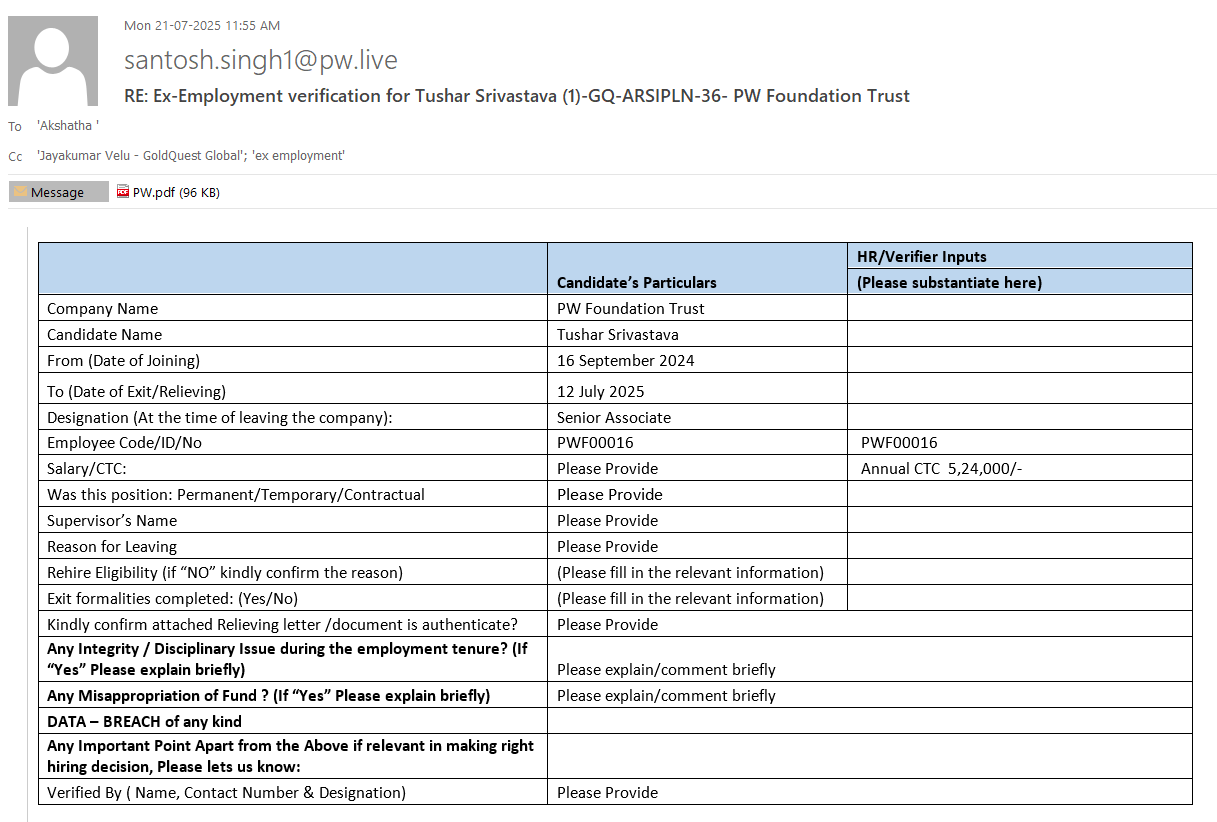Open the PW.pdf attachment
This screenshot has width=1217, height=822.
pyautogui.click(x=167, y=192)
